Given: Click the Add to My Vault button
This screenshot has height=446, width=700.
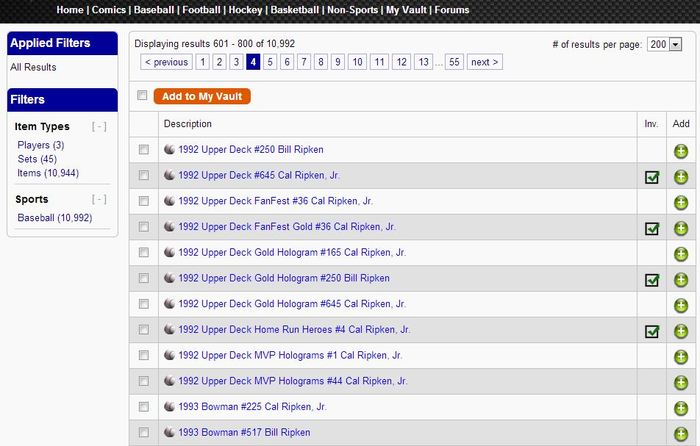Looking at the screenshot, I should click(202, 96).
